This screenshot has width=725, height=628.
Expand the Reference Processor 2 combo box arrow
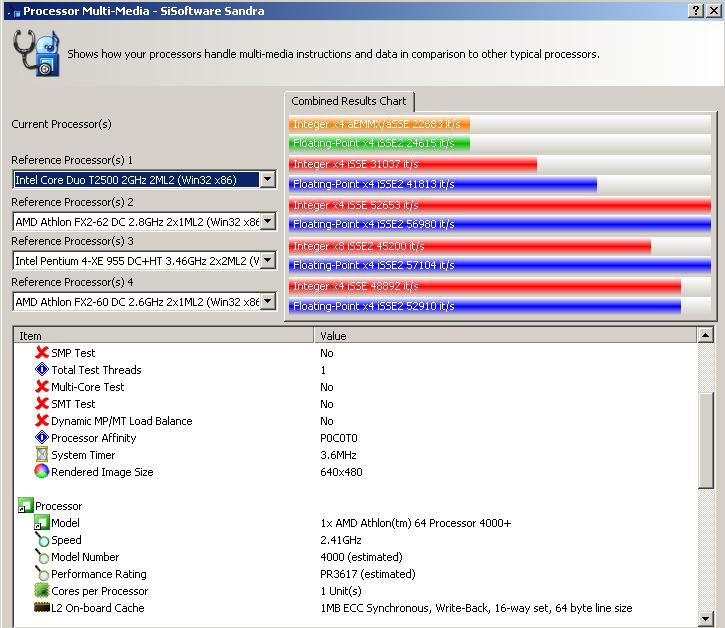[268, 221]
